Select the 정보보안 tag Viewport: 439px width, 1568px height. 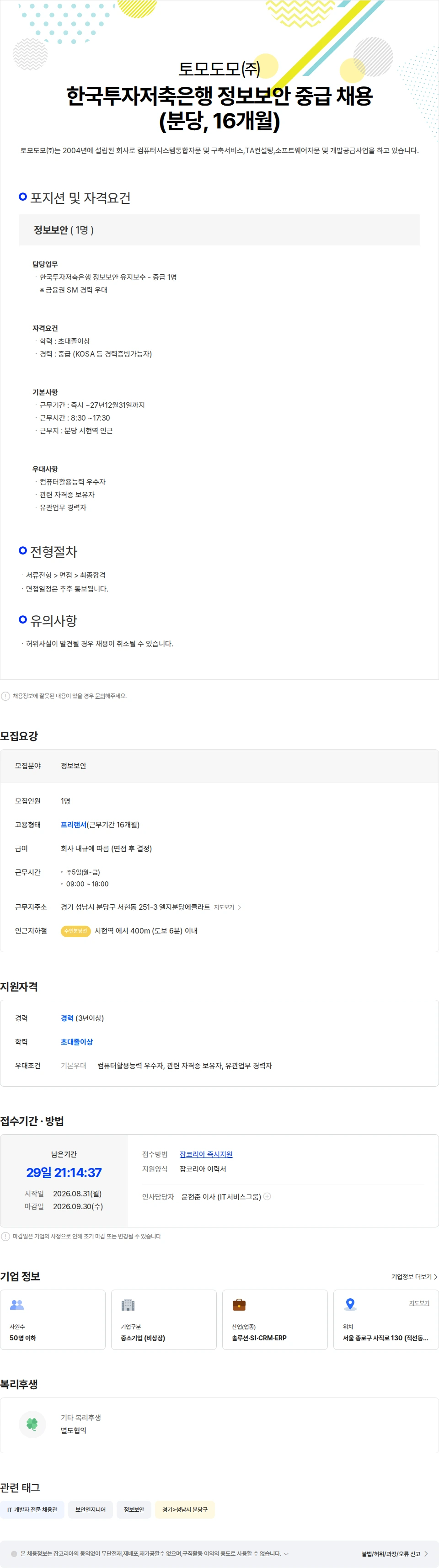point(134,1509)
